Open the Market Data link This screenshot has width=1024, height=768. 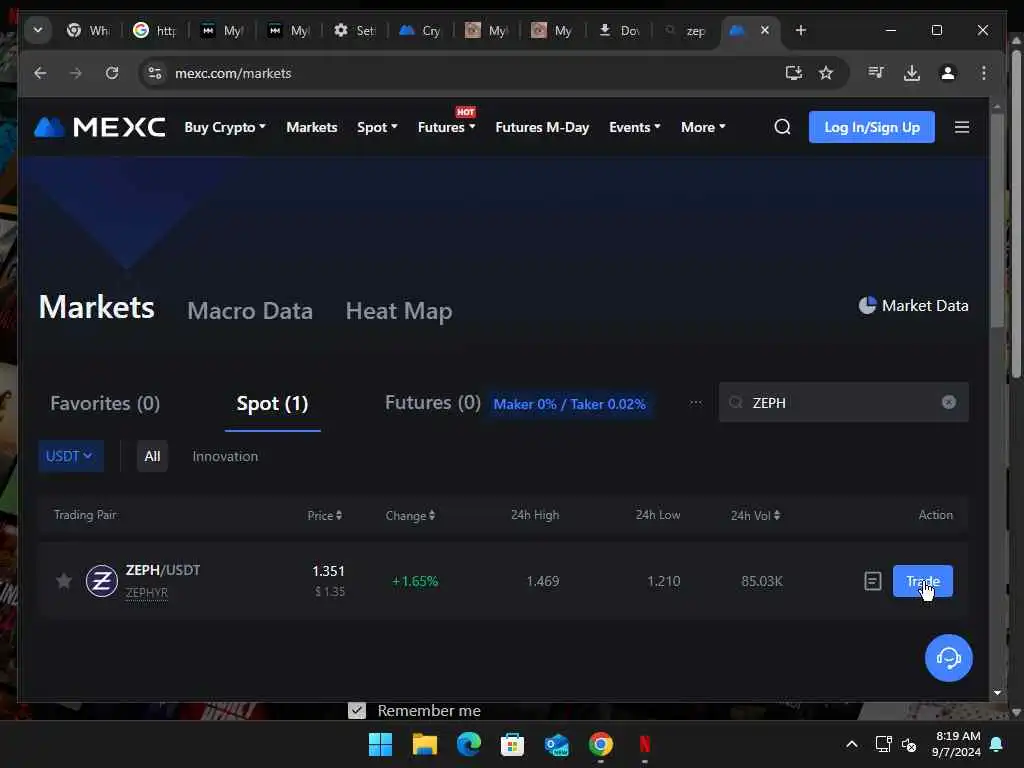[913, 306]
